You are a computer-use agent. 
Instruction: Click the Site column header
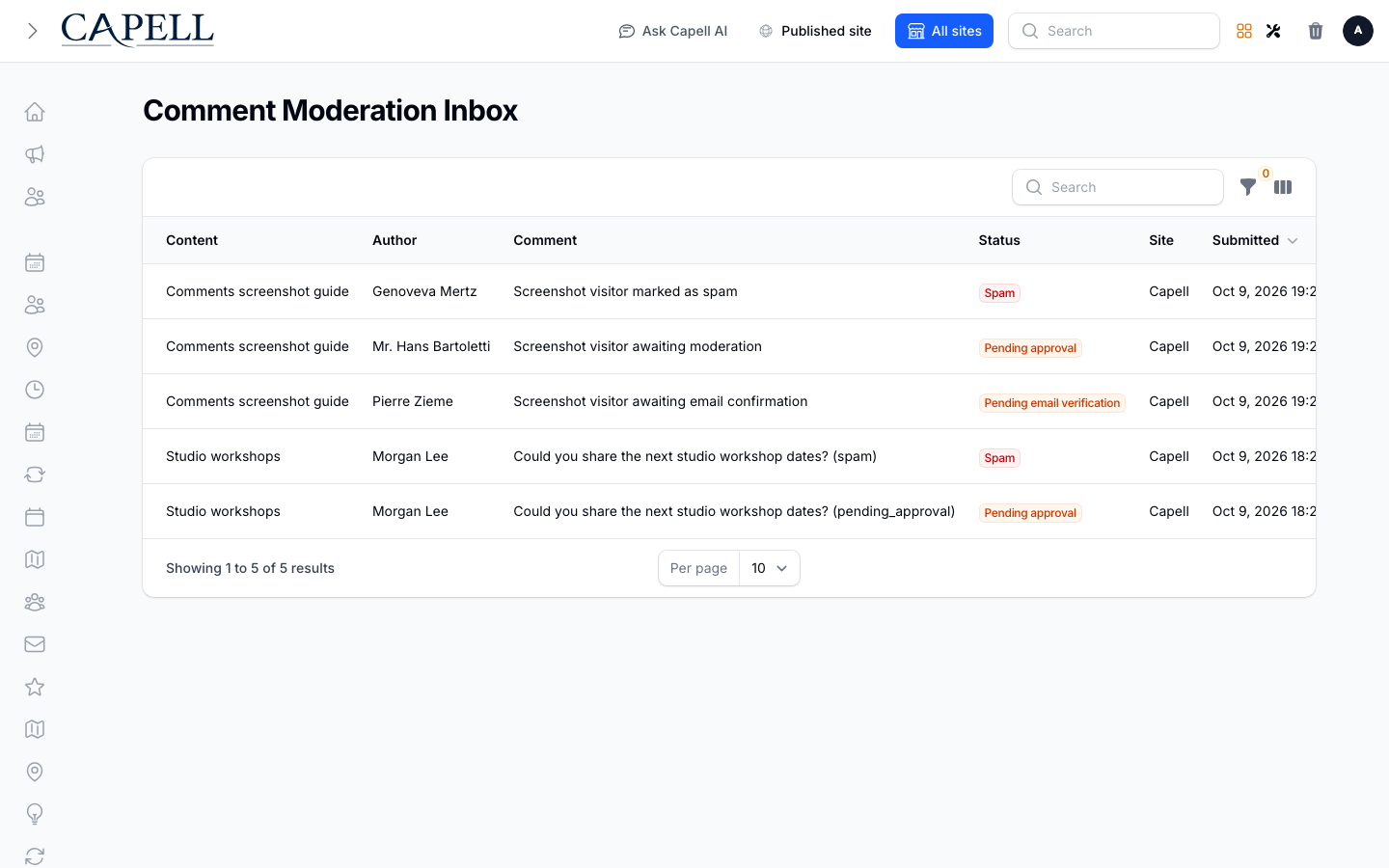[1161, 240]
